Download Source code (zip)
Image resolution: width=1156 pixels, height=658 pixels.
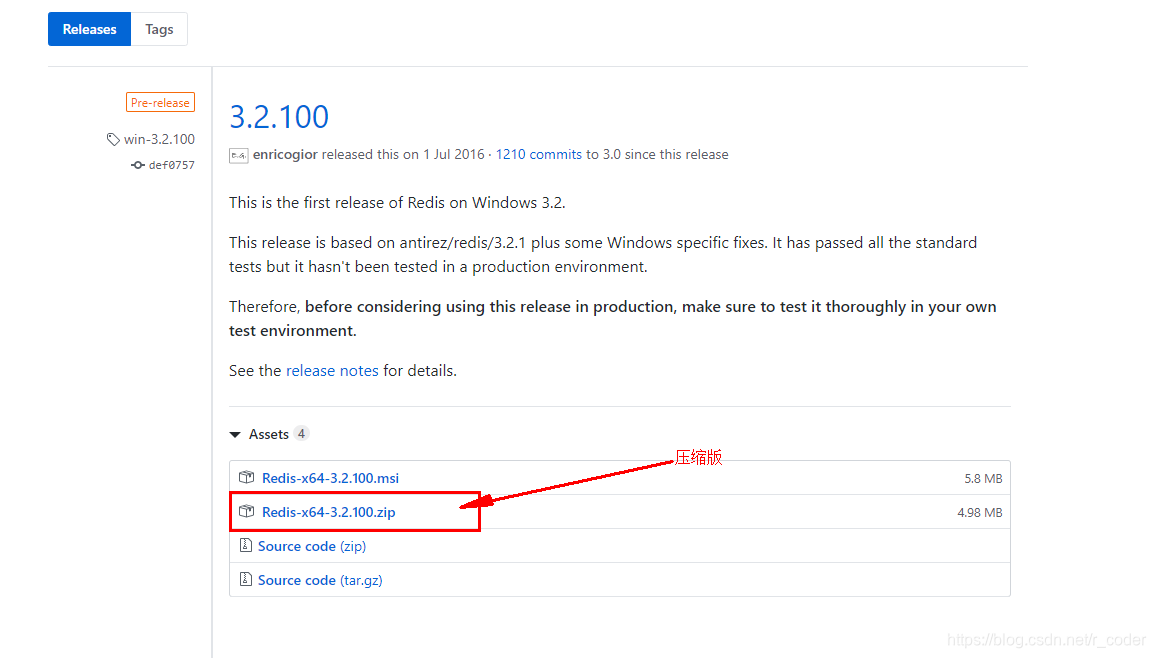(312, 546)
